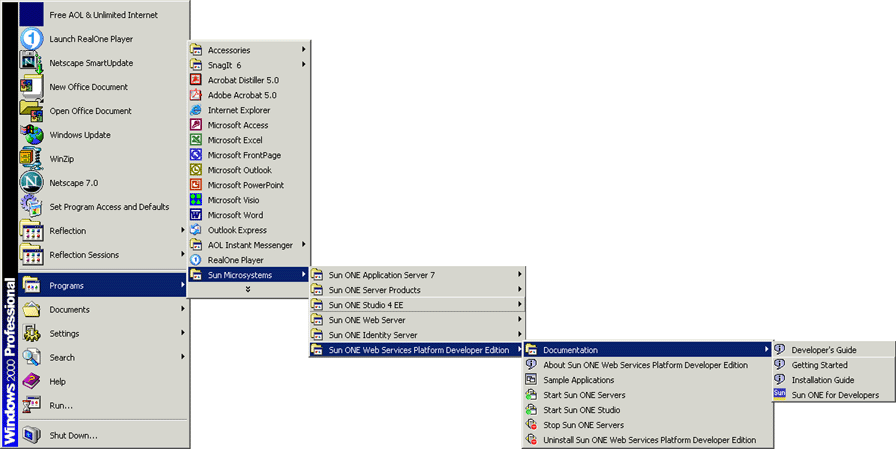Expand the Reflection Sessions submenu arrow

(183, 254)
